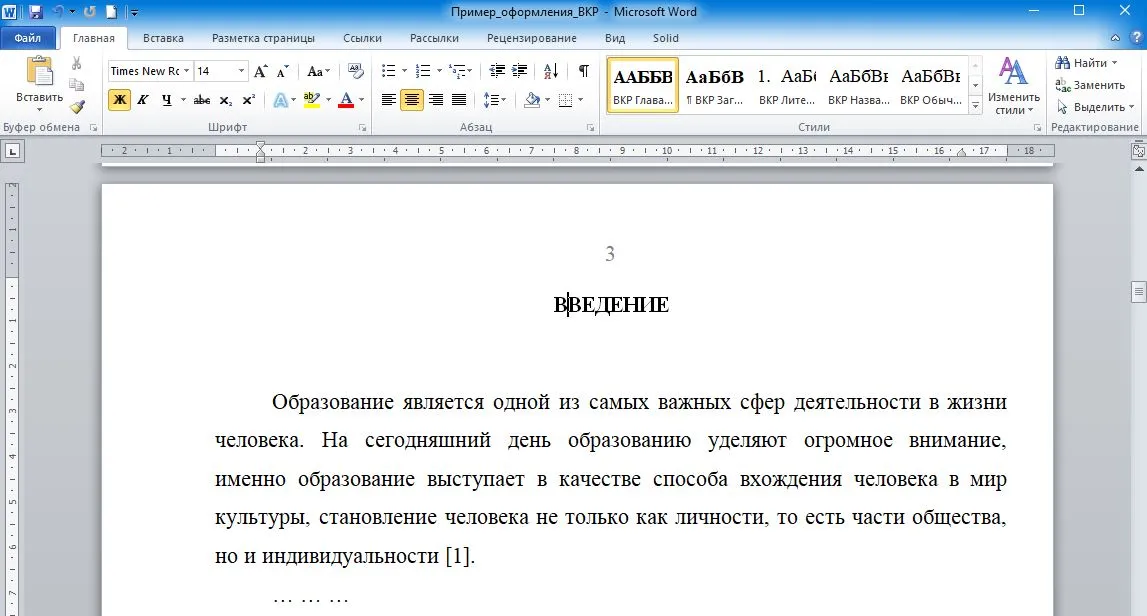Screen dimensions: 1147x616
Task: Click the Grow Font icon
Action: click(x=260, y=71)
